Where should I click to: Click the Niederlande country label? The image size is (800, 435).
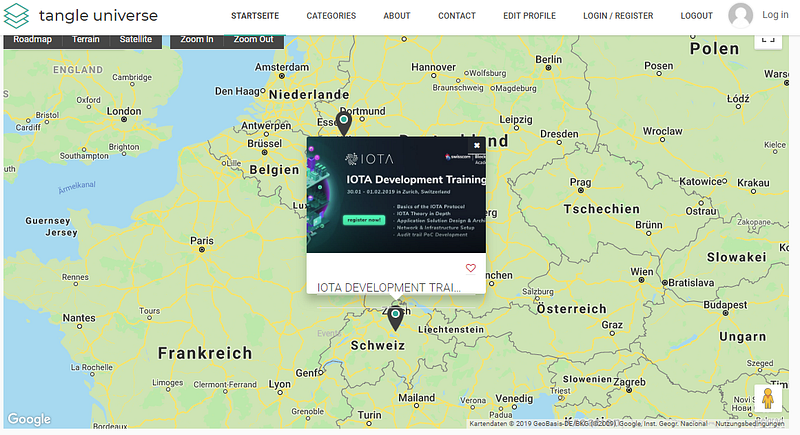click(309, 94)
